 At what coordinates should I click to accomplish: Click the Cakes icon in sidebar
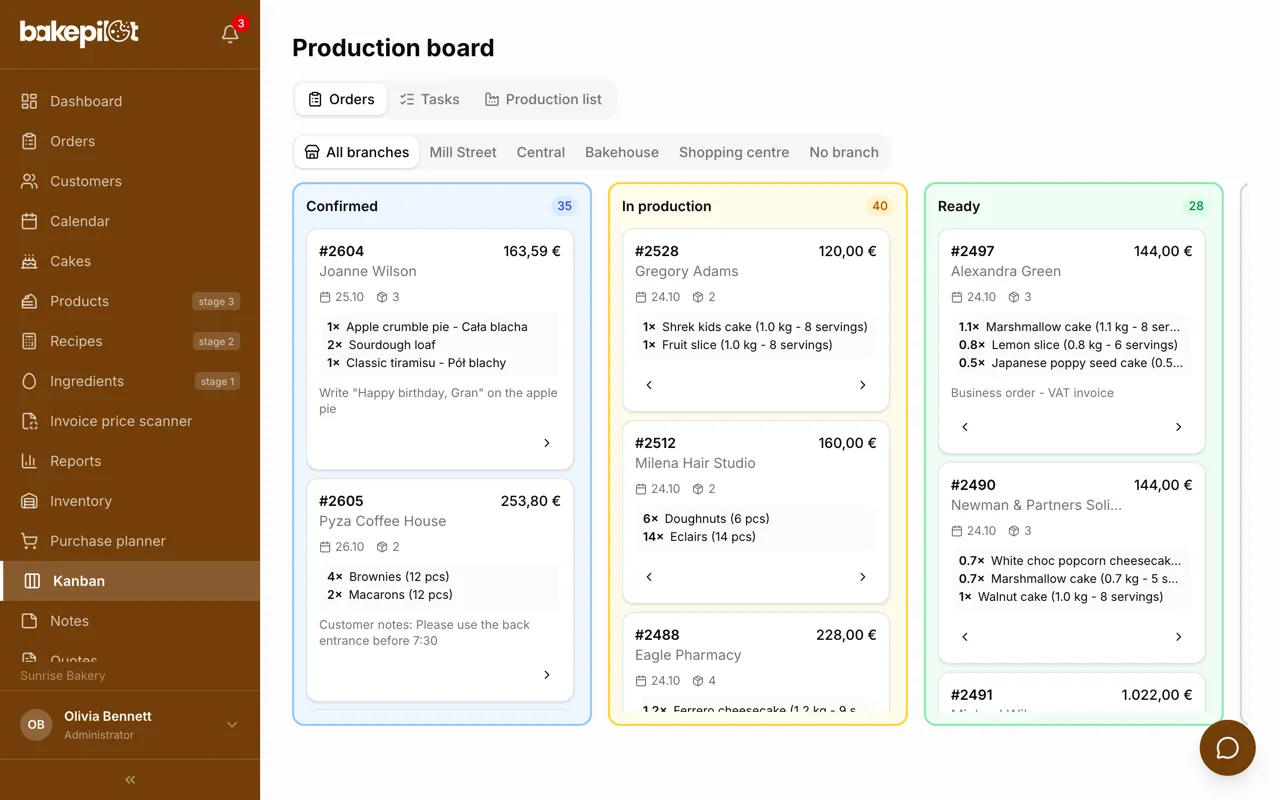30,261
